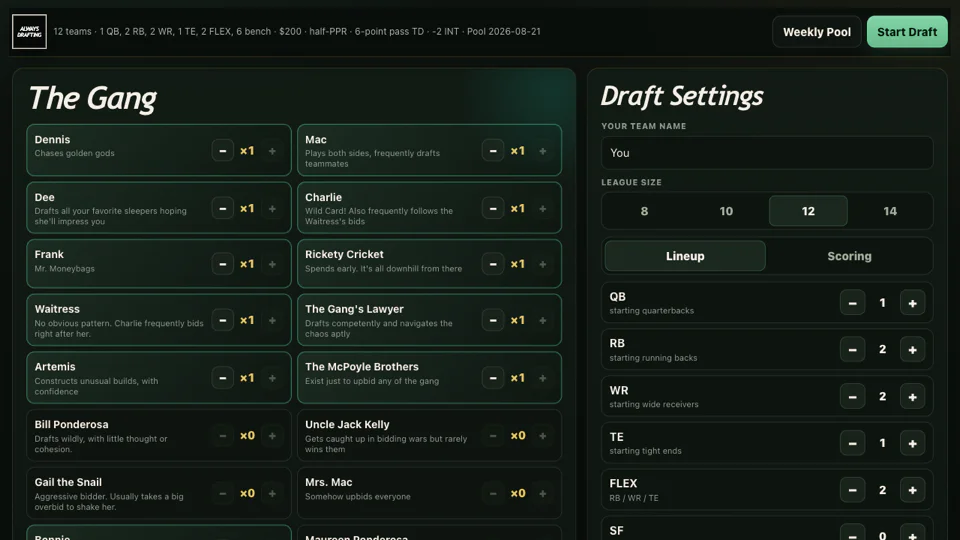Open the Weekly Pool

817,32
